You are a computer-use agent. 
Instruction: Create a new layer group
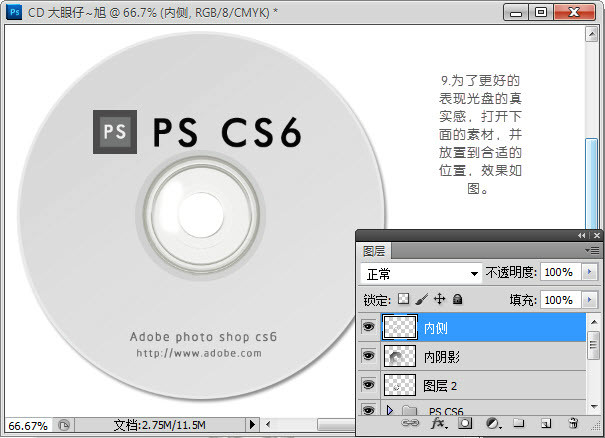tap(519, 424)
